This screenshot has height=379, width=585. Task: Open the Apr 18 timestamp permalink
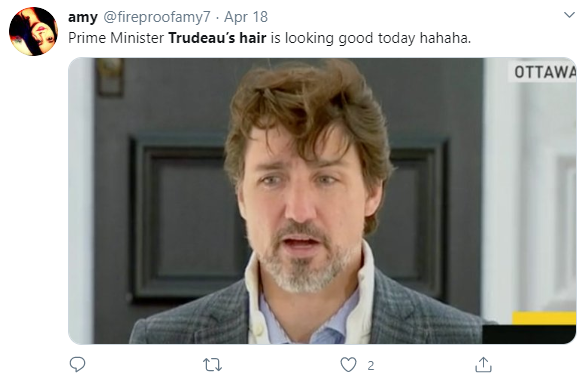tap(246, 17)
